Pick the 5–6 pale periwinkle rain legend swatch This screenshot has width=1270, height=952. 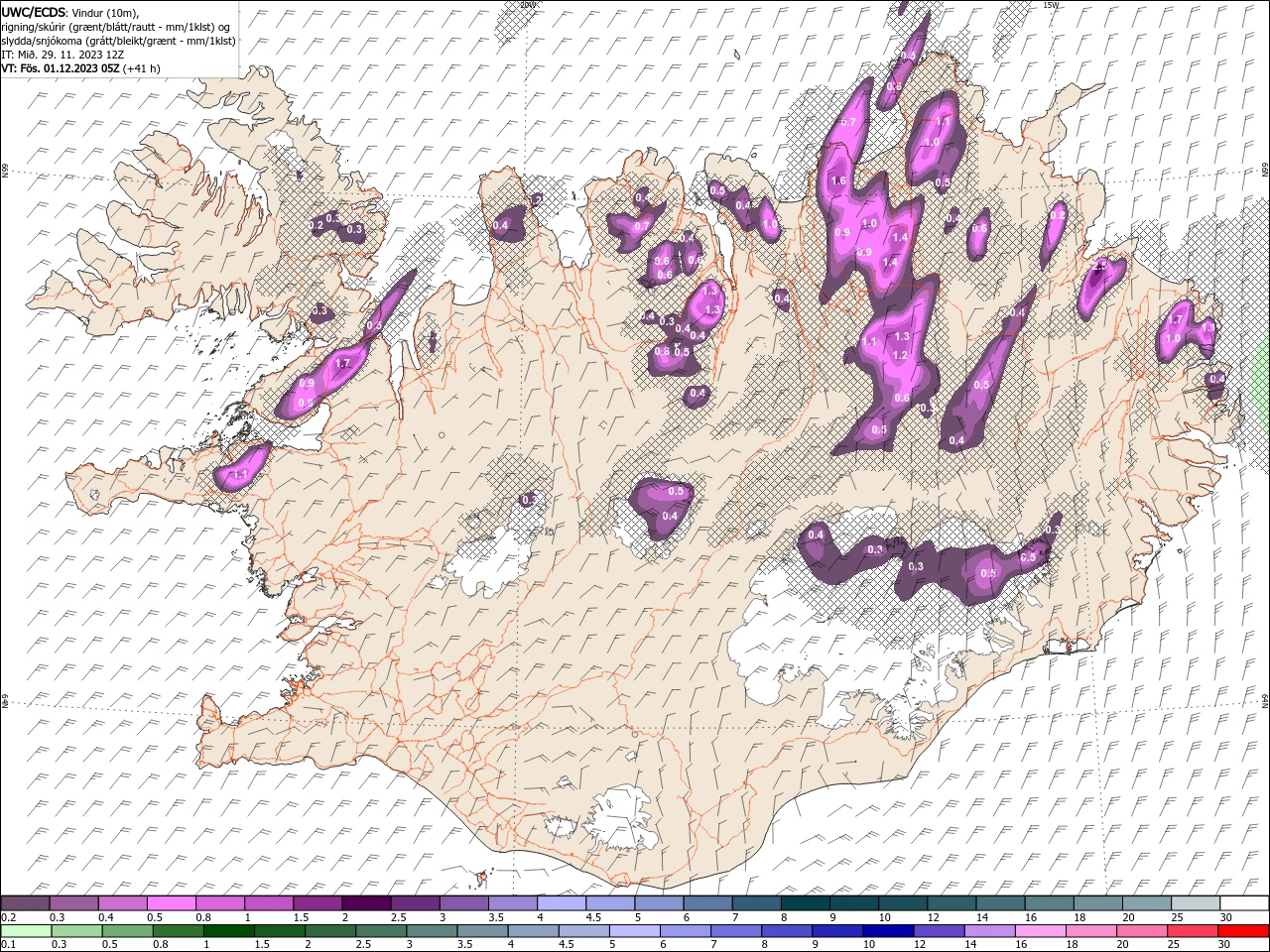[635, 931]
